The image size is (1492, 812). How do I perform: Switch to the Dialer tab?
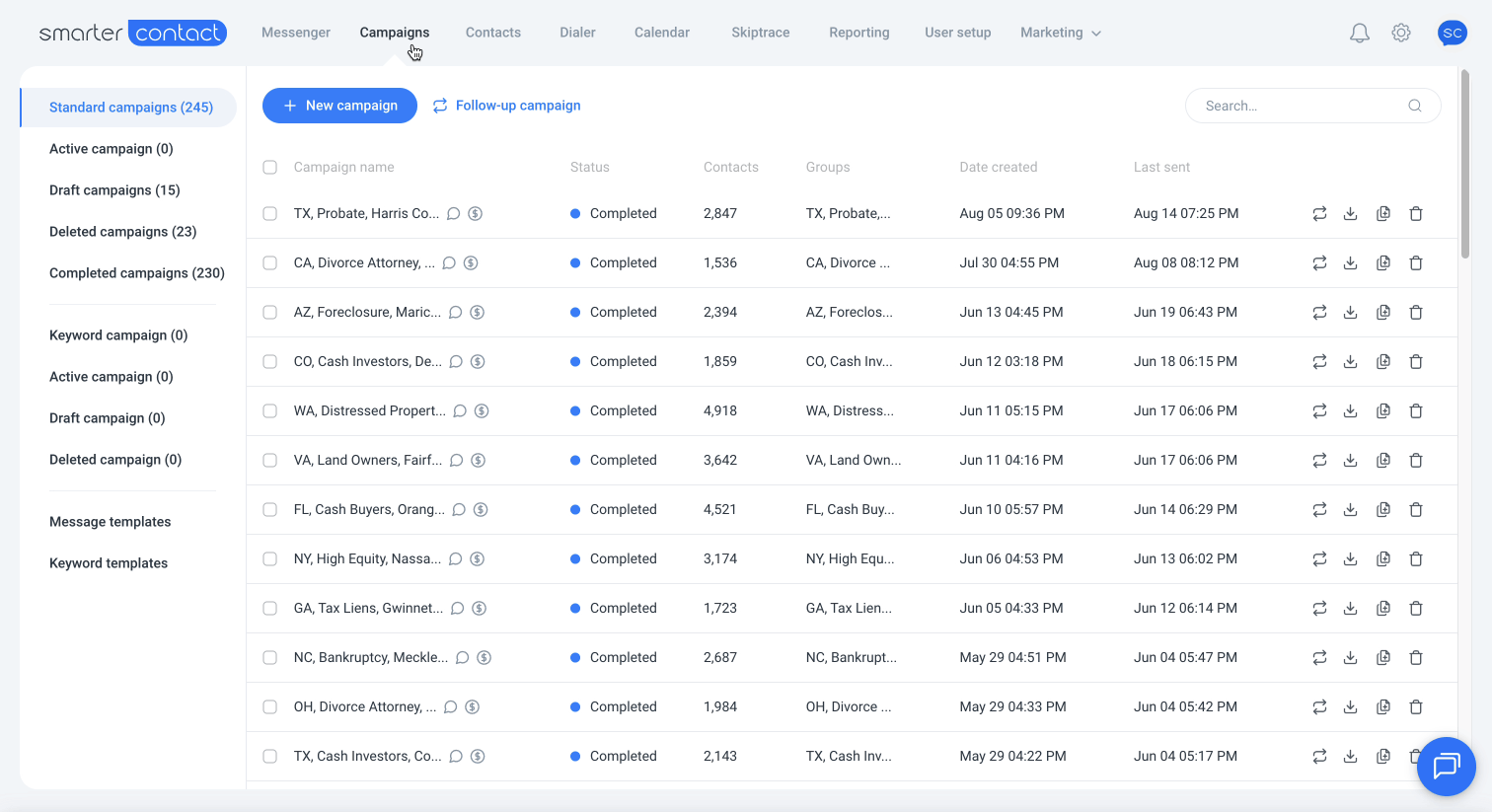577,33
